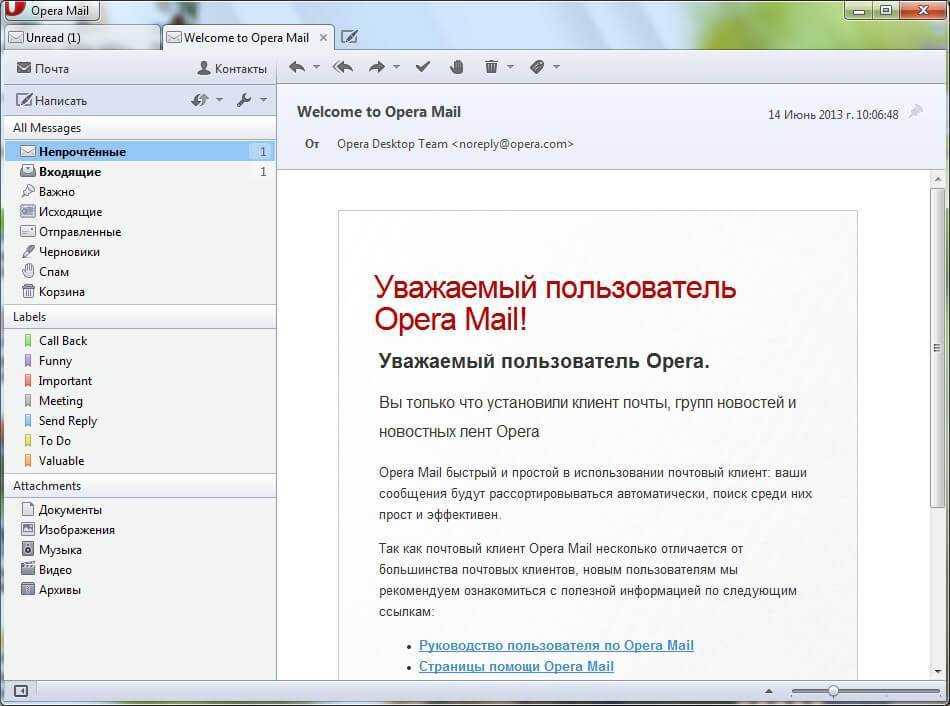Select the Call Back label
Screen dimensions: 950x706
[x=140, y=341]
